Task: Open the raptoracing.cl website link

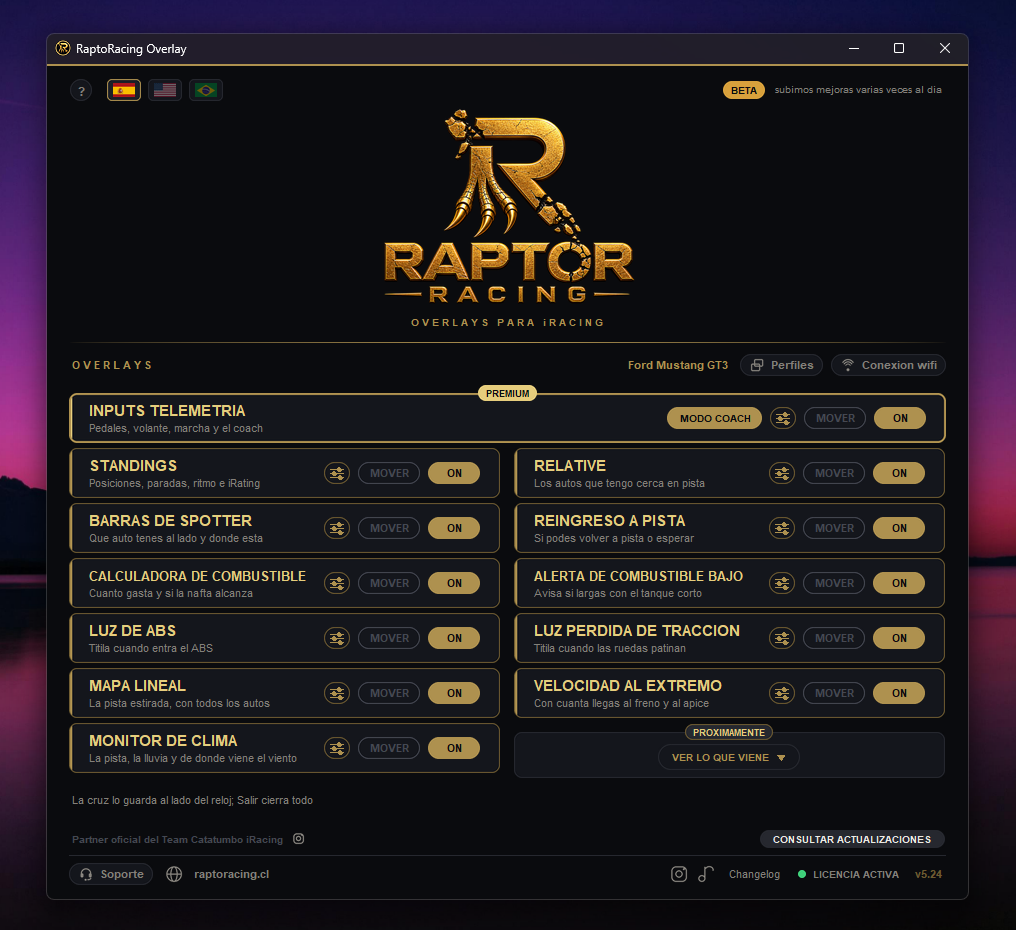Action: tap(231, 874)
